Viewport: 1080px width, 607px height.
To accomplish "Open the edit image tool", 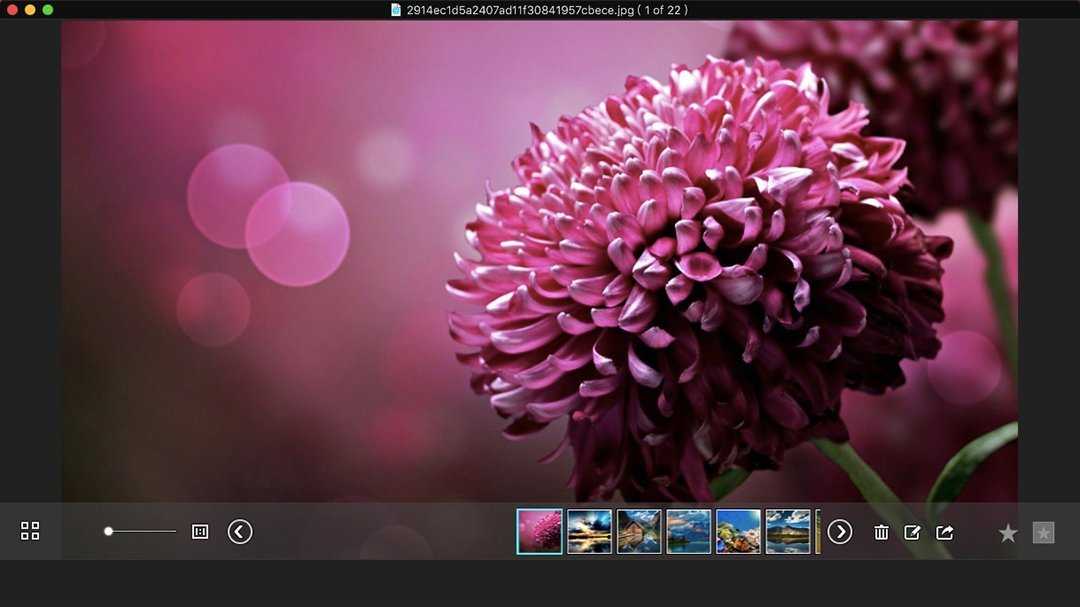I will point(912,532).
